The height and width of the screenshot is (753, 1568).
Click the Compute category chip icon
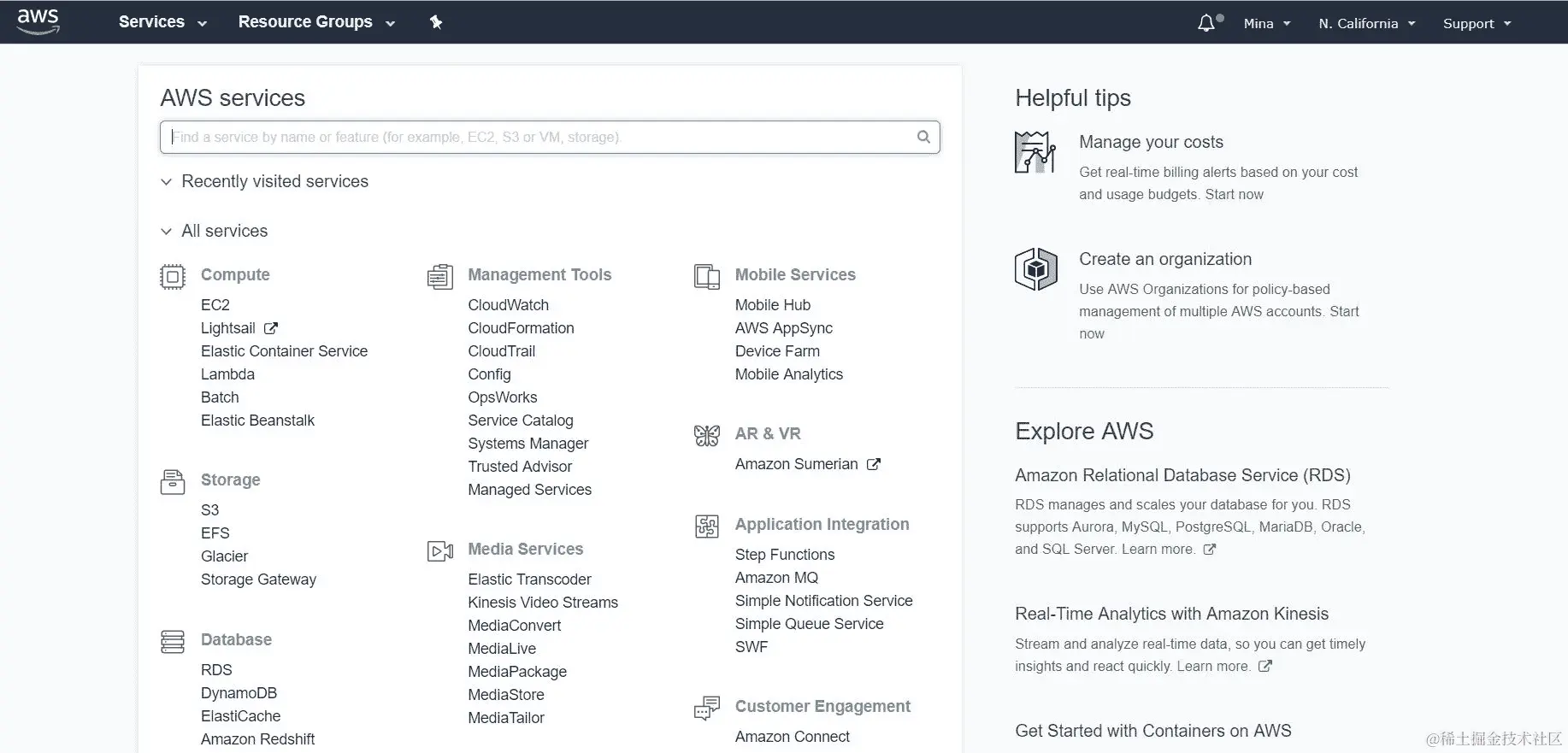coord(173,276)
